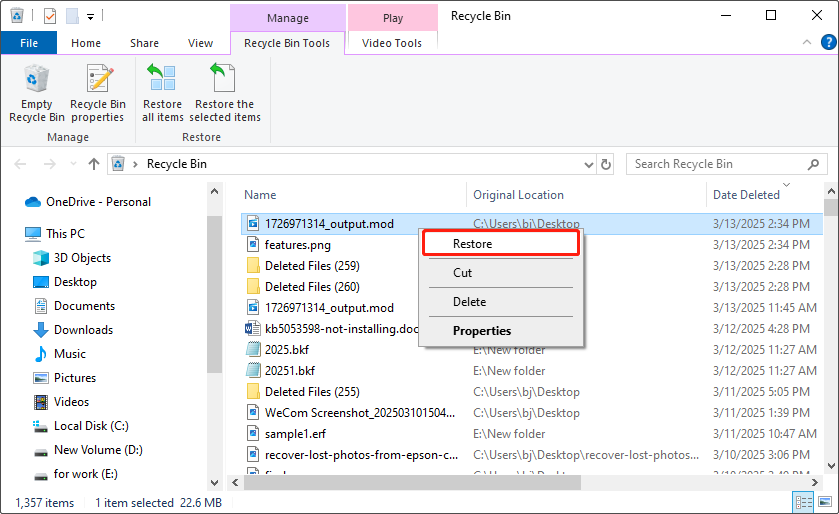Click the horizontal scrollbar thumb
Screen dimensions: 839x514
click(x=412, y=482)
